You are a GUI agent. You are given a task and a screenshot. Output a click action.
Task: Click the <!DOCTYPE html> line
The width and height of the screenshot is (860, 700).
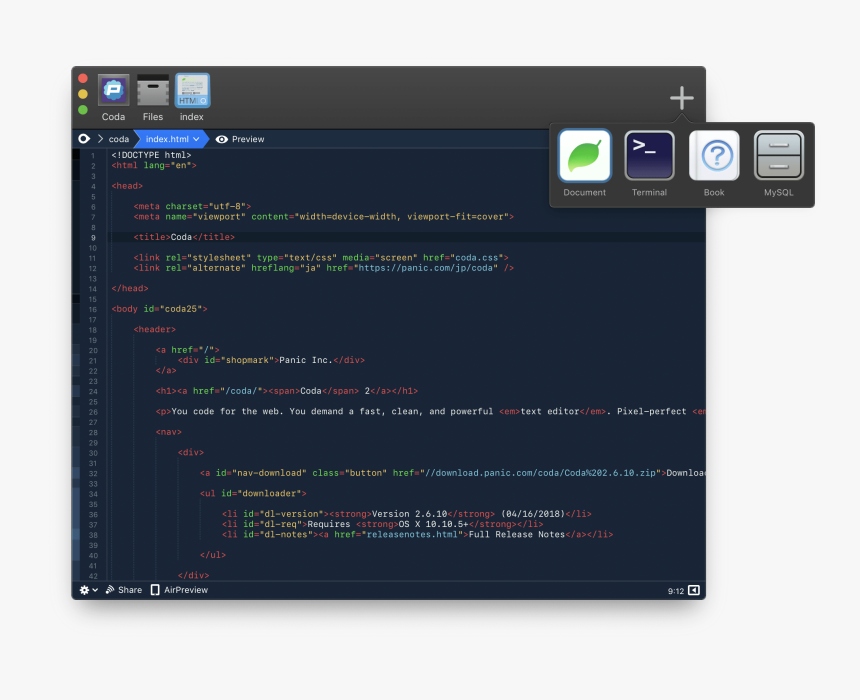(x=151, y=155)
